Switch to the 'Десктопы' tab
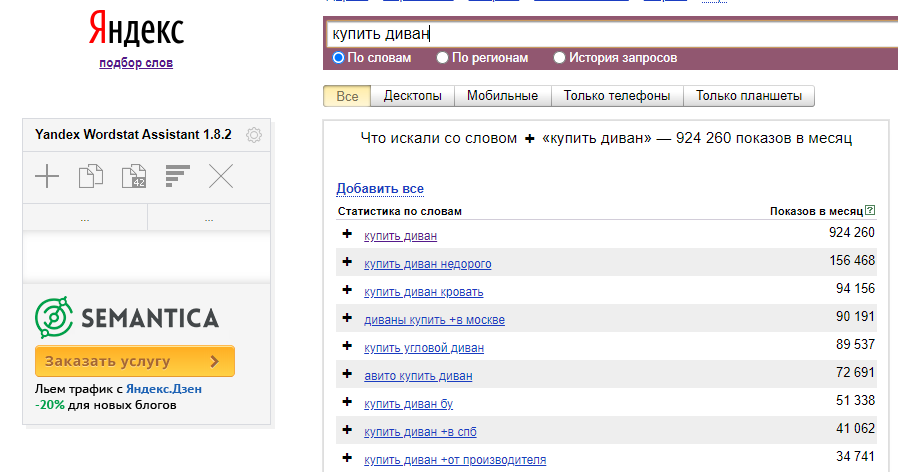Screen dimensions: 898x472 click(x=413, y=96)
